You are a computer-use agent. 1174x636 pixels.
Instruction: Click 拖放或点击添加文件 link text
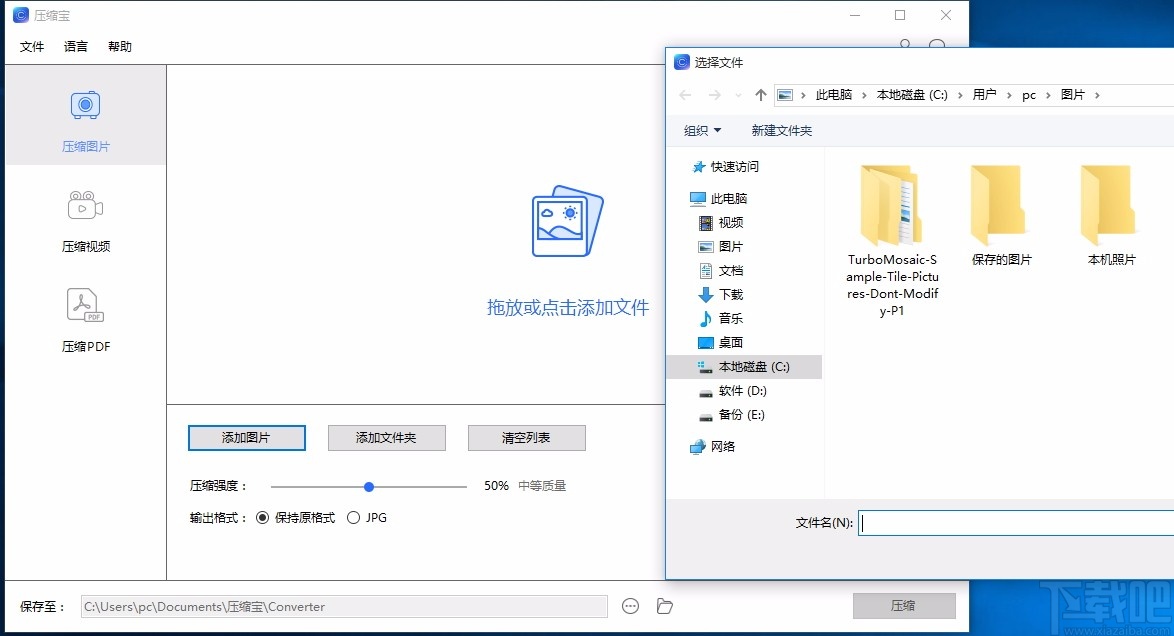click(568, 308)
